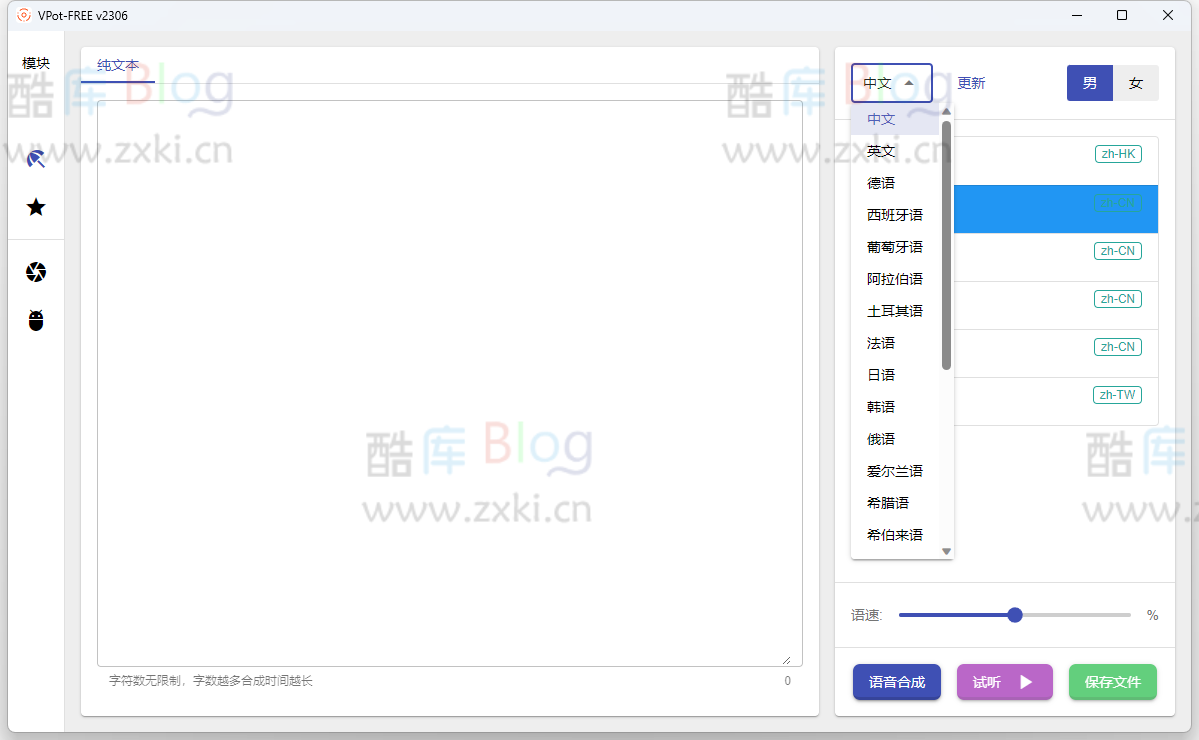Select the umbrella tool icon in the sidebar
The width and height of the screenshot is (1199, 740).
(x=36, y=158)
